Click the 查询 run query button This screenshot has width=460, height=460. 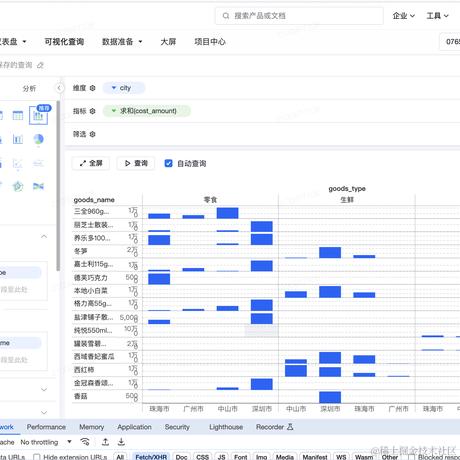pos(136,163)
